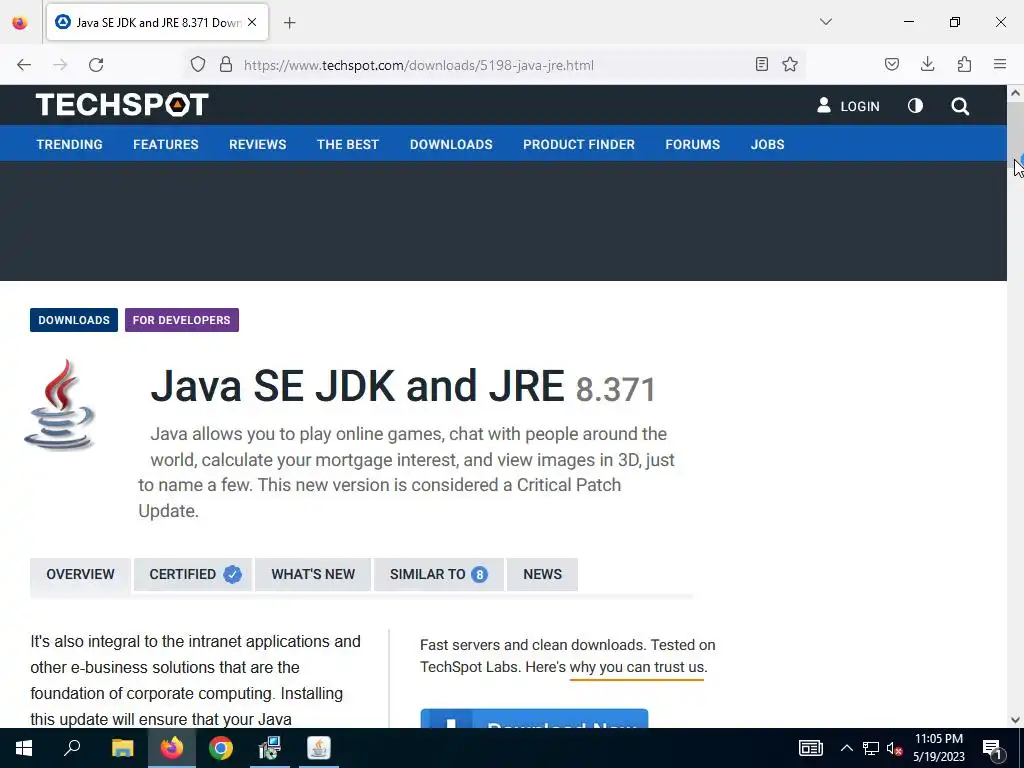Open the JOBS page
Image resolution: width=1024 pixels, height=768 pixels.
click(767, 144)
